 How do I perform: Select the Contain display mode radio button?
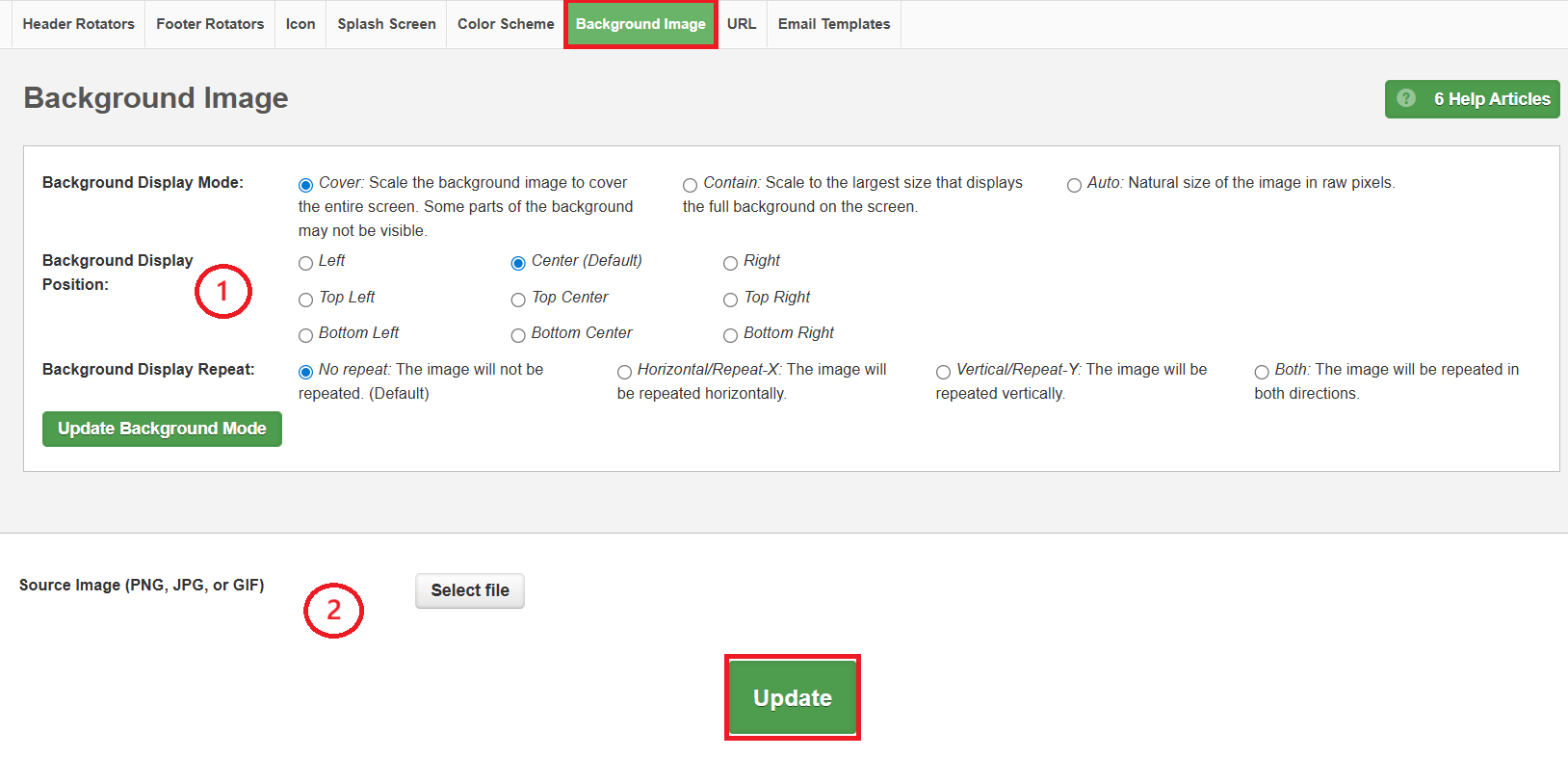tap(690, 185)
